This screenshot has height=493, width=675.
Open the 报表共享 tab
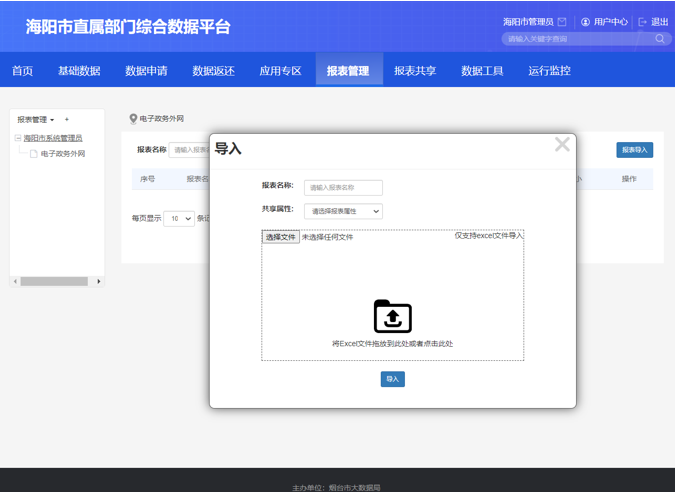[415, 71]
